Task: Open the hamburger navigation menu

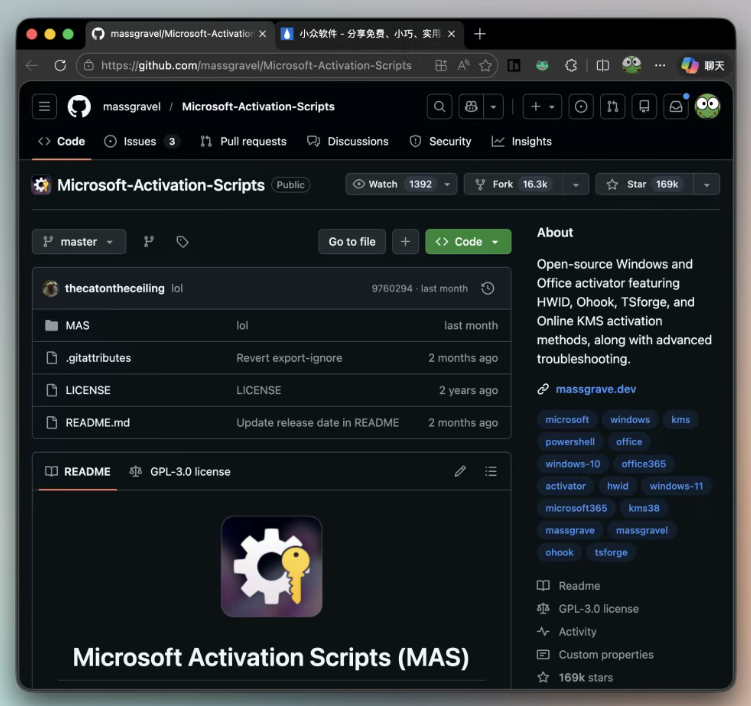Action: tap(45, 106)
